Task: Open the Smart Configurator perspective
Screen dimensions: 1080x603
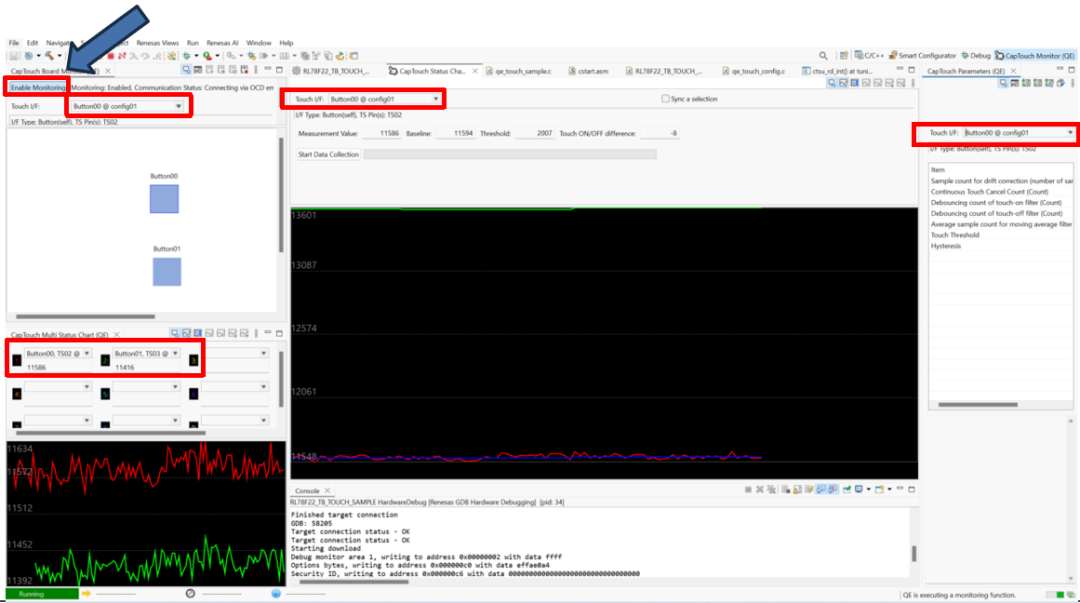Action: coord(923,56)
